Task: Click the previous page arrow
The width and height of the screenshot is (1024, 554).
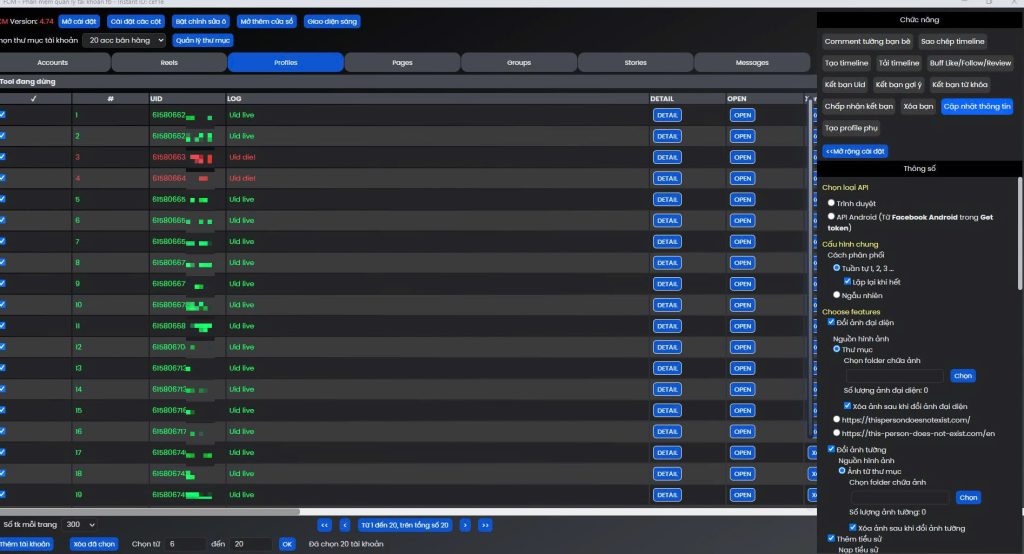Action: point(345,524)
